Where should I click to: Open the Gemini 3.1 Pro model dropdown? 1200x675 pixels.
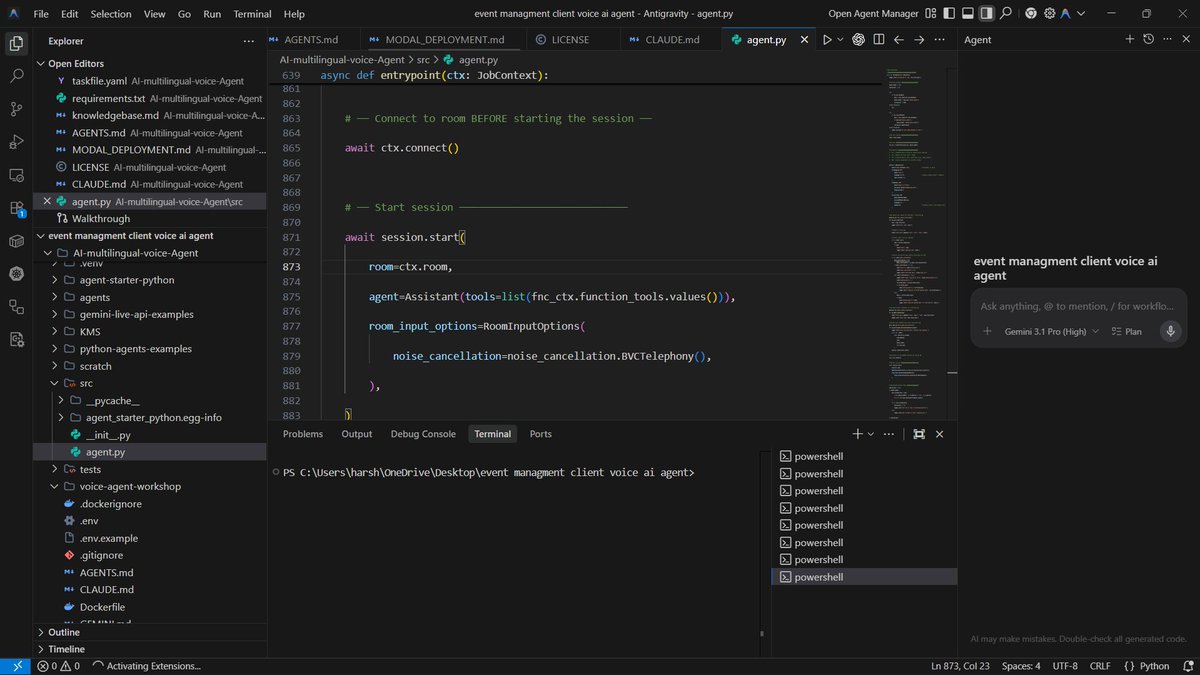point(1052,331)
